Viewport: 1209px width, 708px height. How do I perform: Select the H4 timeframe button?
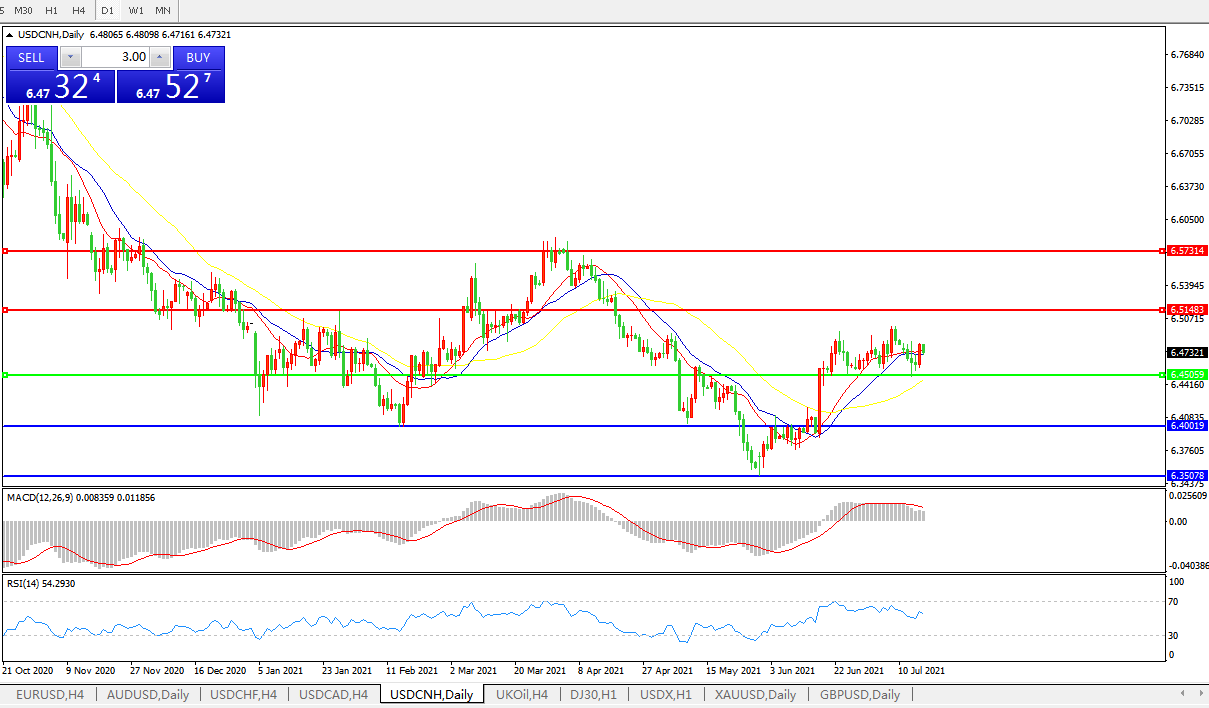coord(78,10)
